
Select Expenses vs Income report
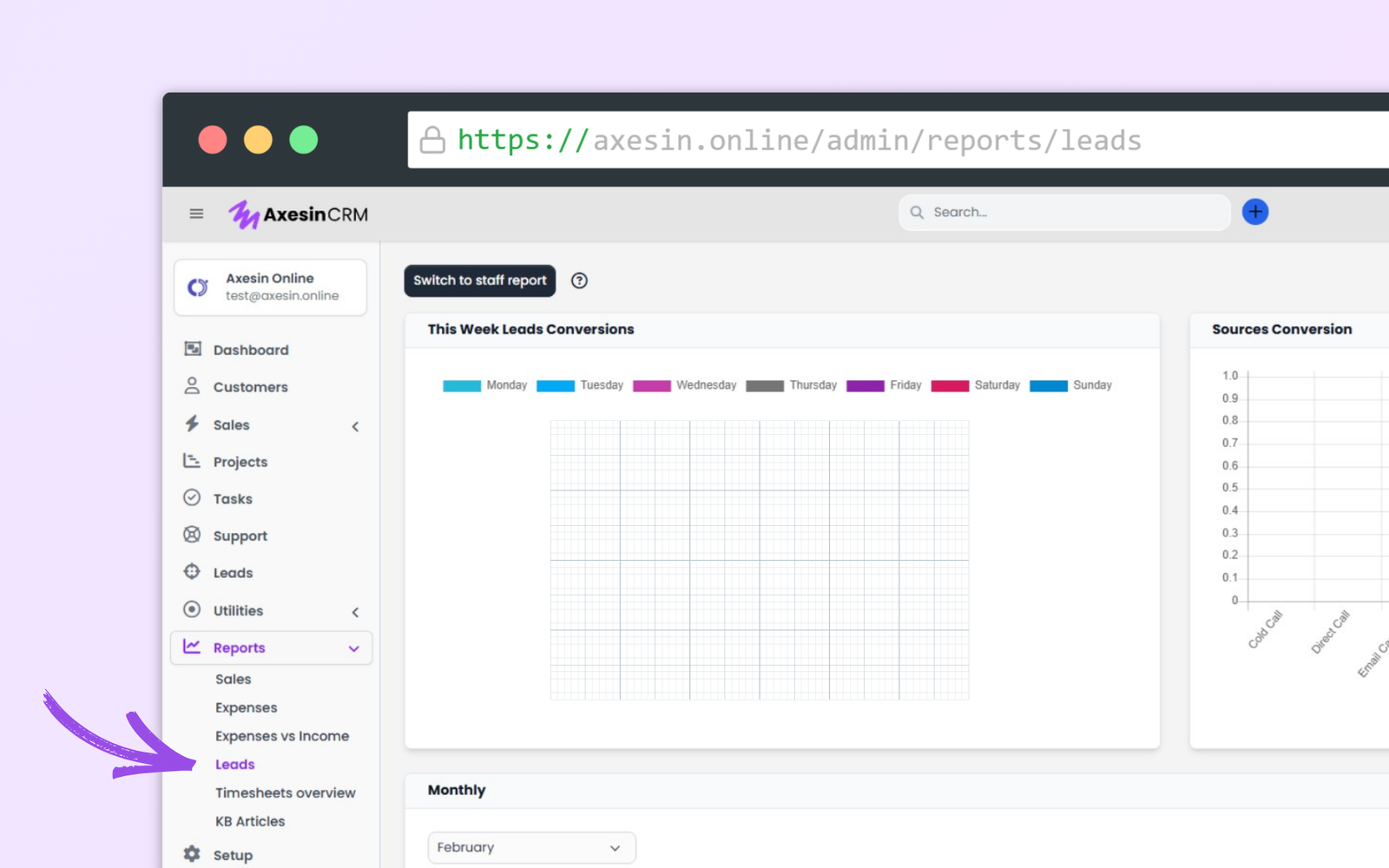281,736
